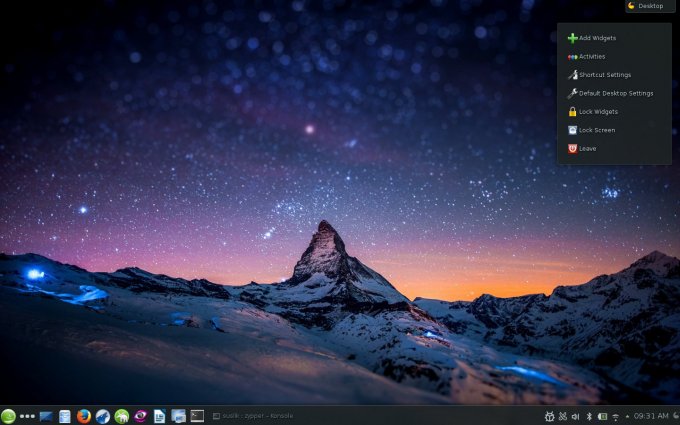Launch the blue wolf globe browser icon

pos(103,416)
